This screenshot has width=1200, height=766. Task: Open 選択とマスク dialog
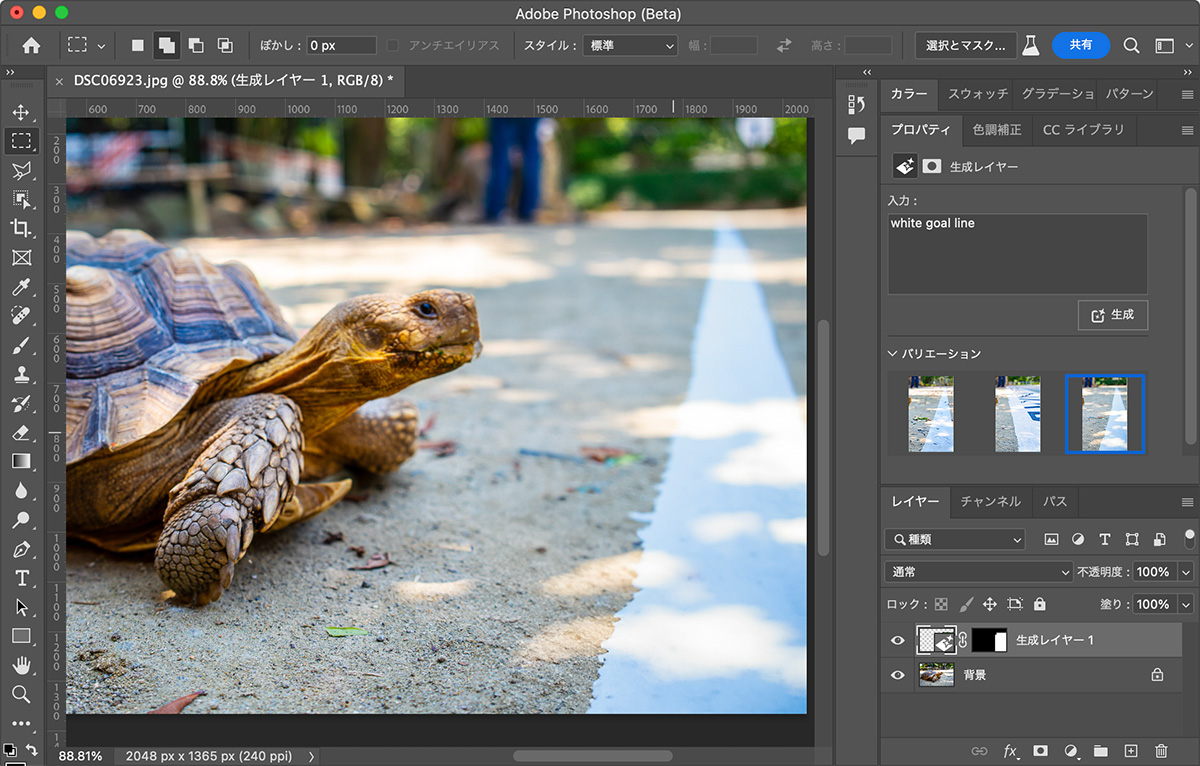point(965,45)
